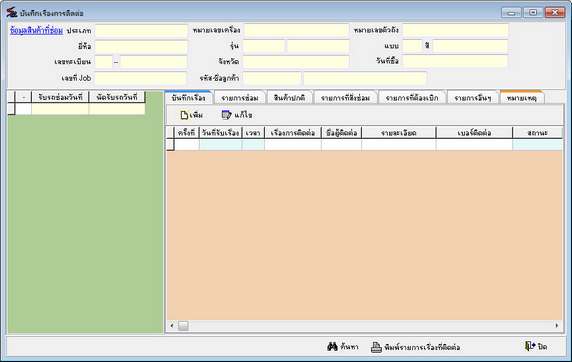Click the แบบ input field
This screenshot has width=572, height=362.
point(413,46)
